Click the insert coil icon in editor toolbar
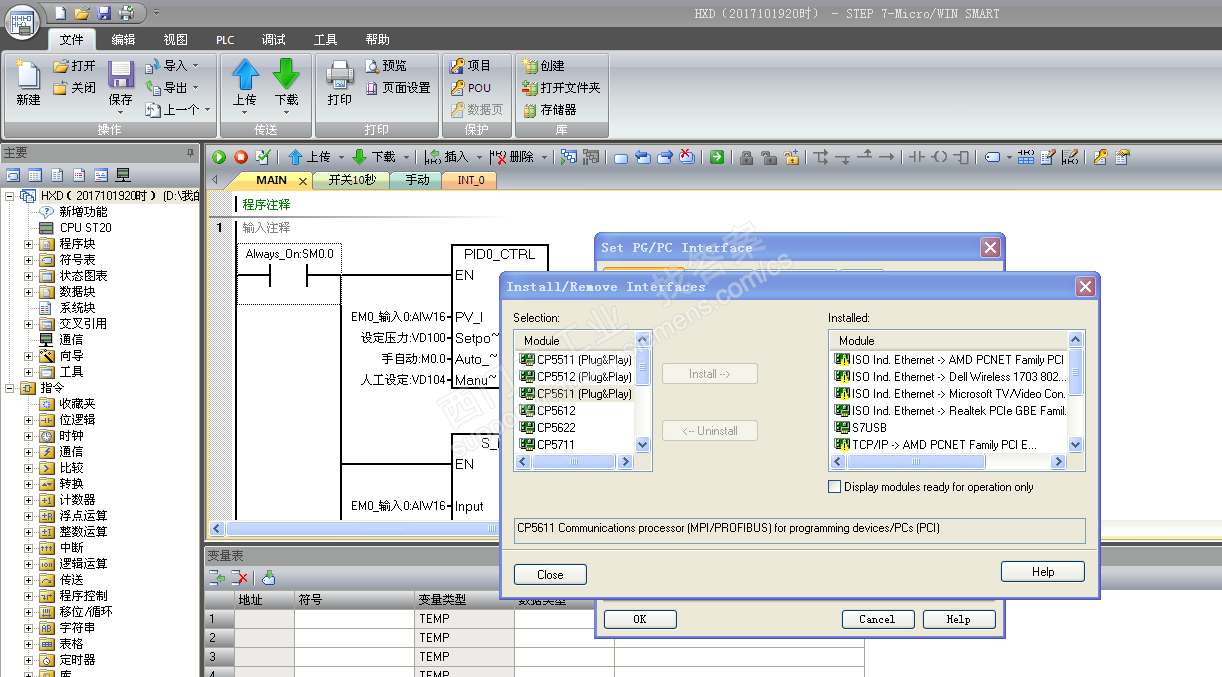 pos(939,157)
